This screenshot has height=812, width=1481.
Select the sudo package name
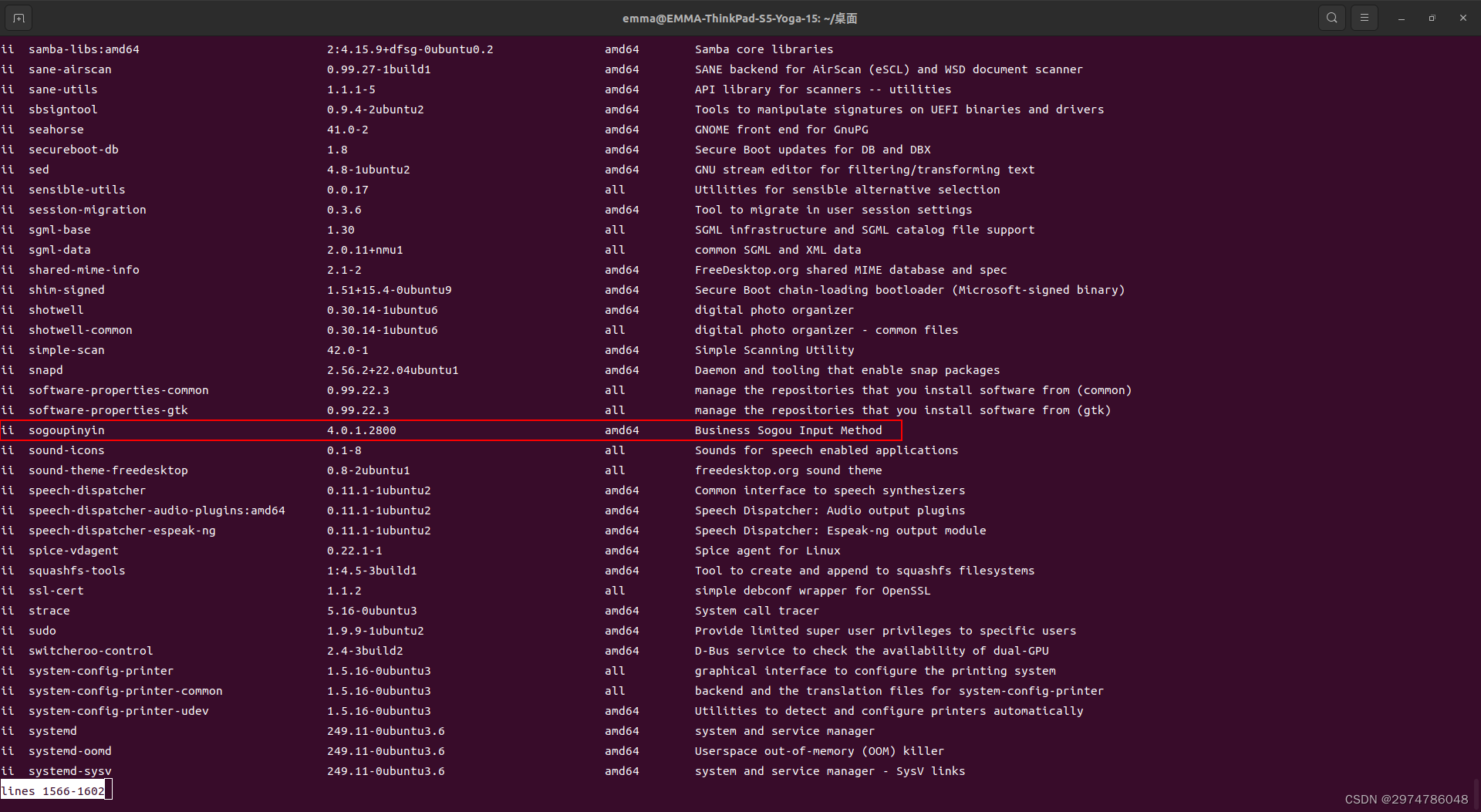[x=42, y=631]
